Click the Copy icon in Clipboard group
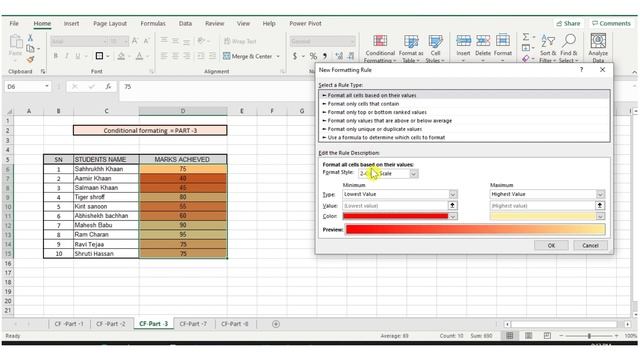Image resolution: width=640 pixels, height=360 pixels. [x=30, y=49]
